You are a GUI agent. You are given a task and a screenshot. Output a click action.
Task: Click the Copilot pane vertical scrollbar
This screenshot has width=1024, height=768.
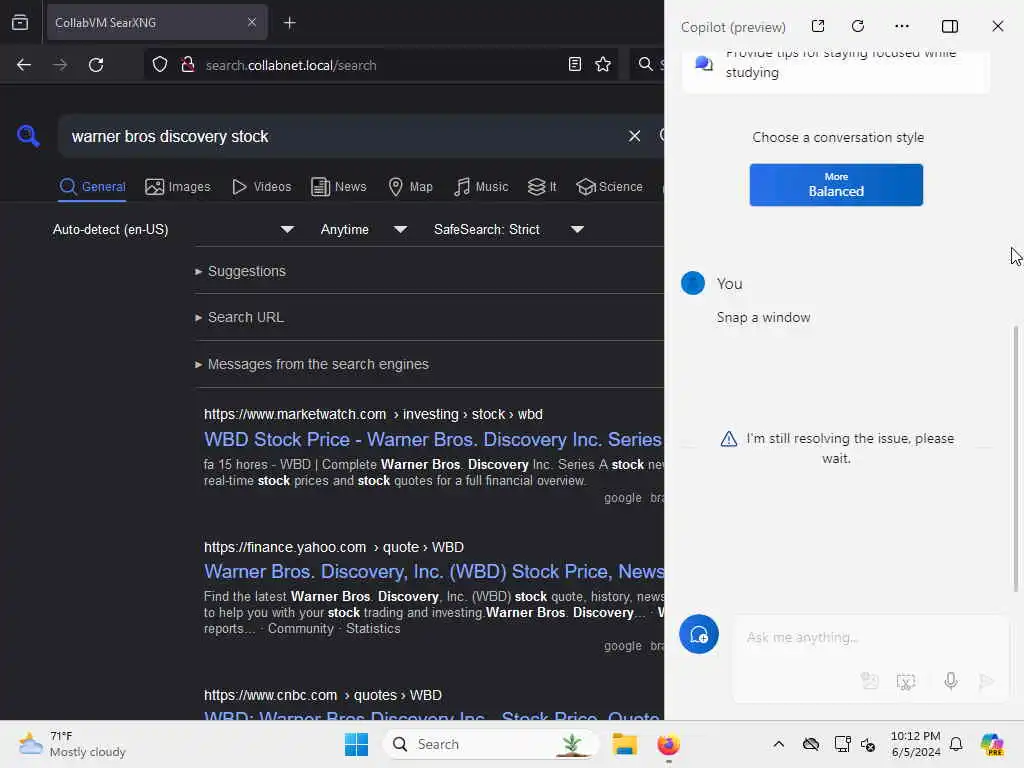pos(1016,457)
